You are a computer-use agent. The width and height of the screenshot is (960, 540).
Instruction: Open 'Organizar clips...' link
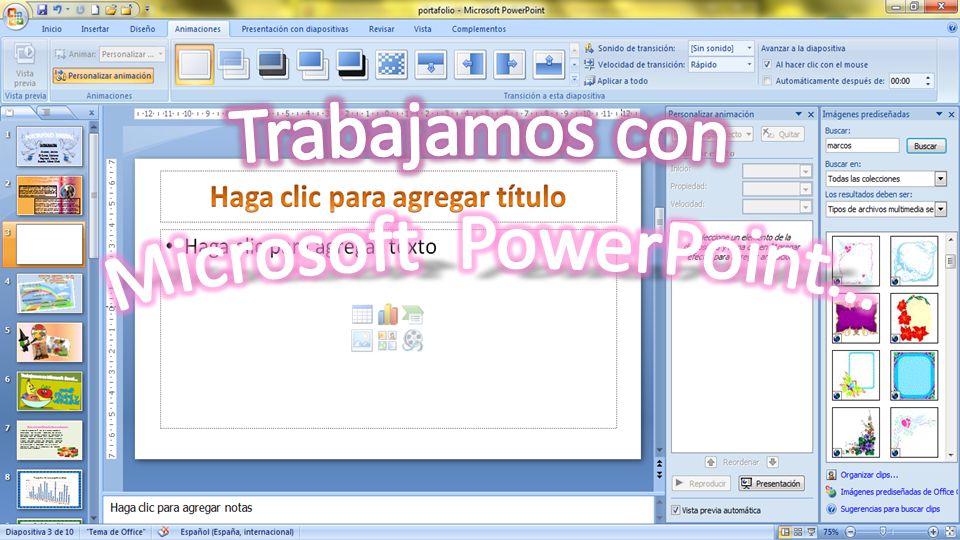(869, 474)
